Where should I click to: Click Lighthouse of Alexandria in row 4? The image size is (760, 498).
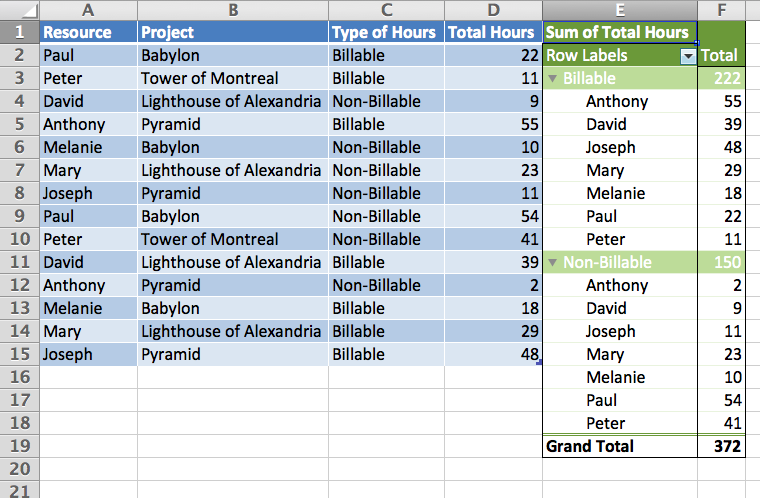point(233,101)
